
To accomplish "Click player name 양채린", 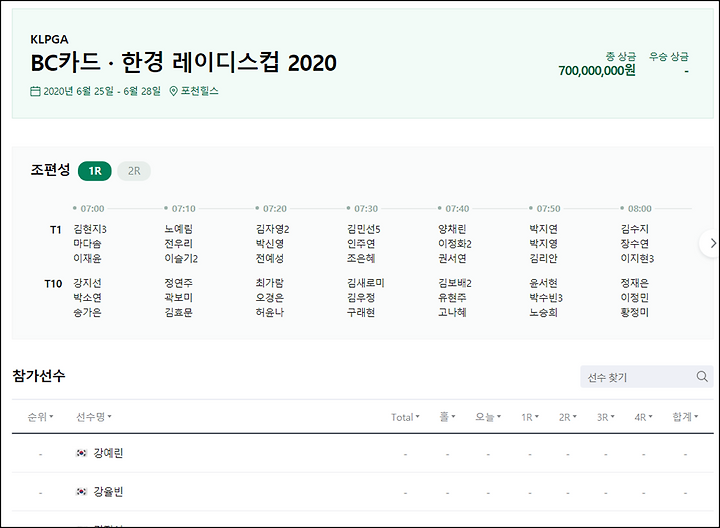I will point(452,229).
